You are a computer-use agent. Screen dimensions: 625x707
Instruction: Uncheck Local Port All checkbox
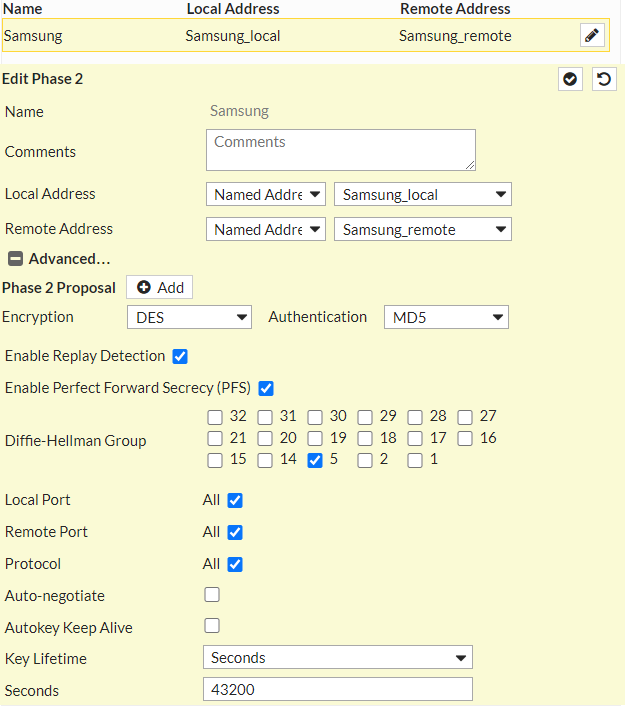235,500
